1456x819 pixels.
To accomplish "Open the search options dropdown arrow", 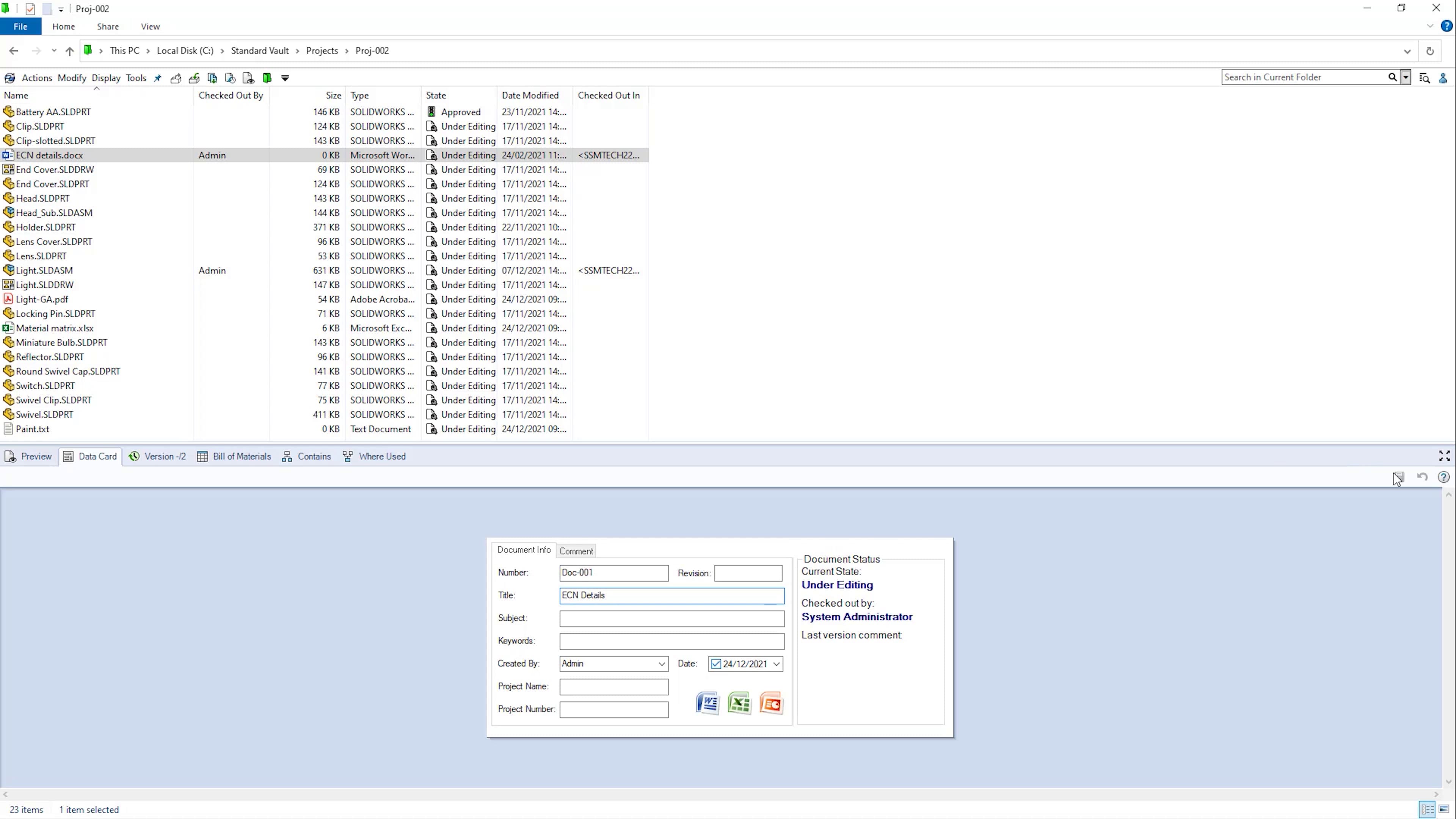I will point(1405,77).
